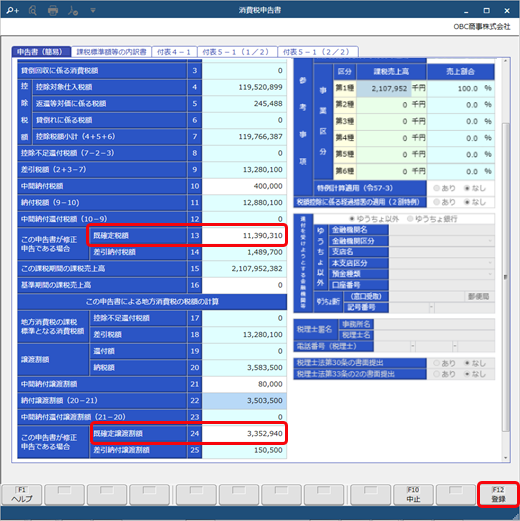Click the 支店名 input field
This screenshot has height=521, width=520.
(442, 252)
